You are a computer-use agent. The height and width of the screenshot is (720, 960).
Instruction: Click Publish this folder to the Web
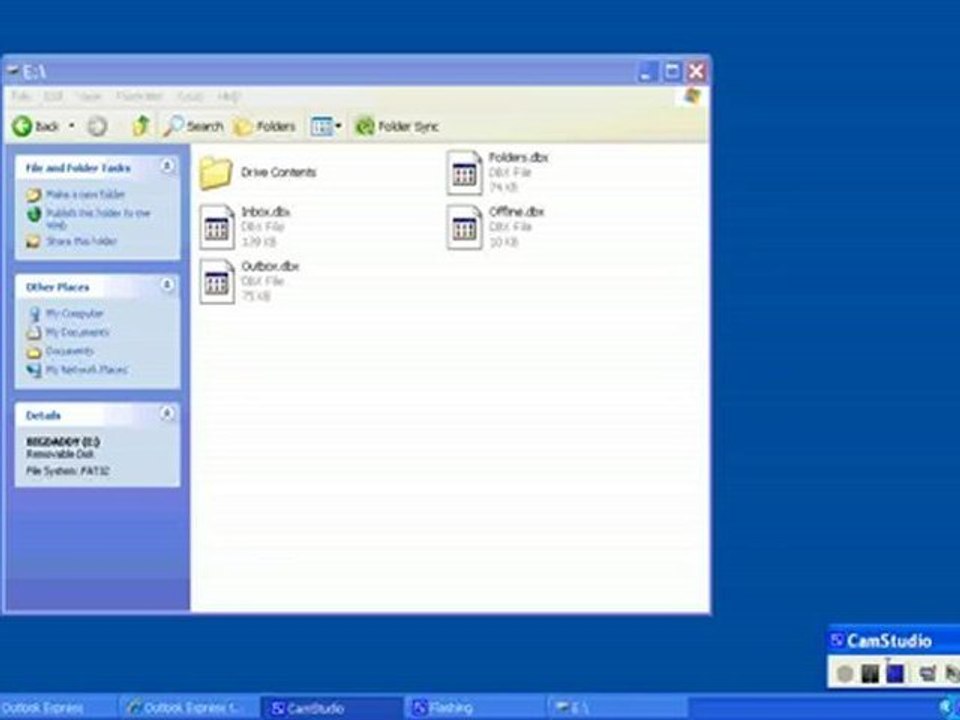point(98,218)
